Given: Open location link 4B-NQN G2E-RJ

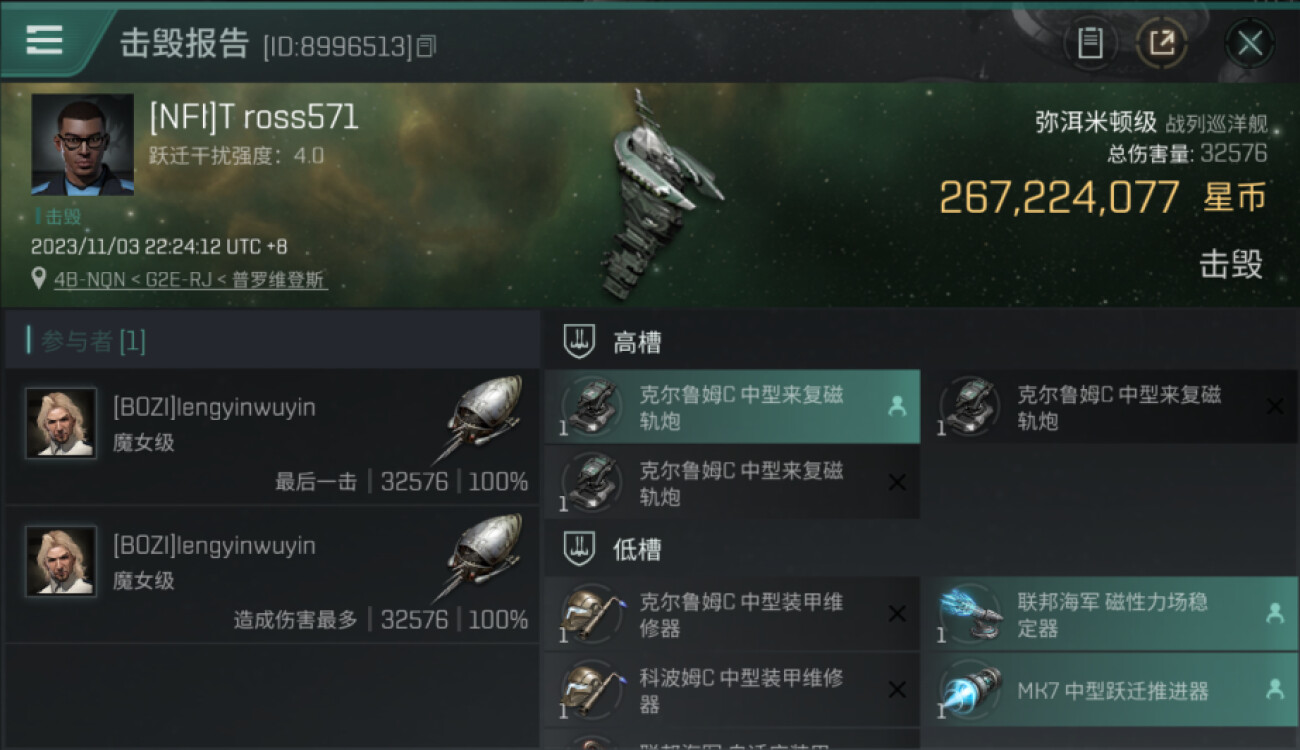Looking at the screenshot, I should point(190,280).
